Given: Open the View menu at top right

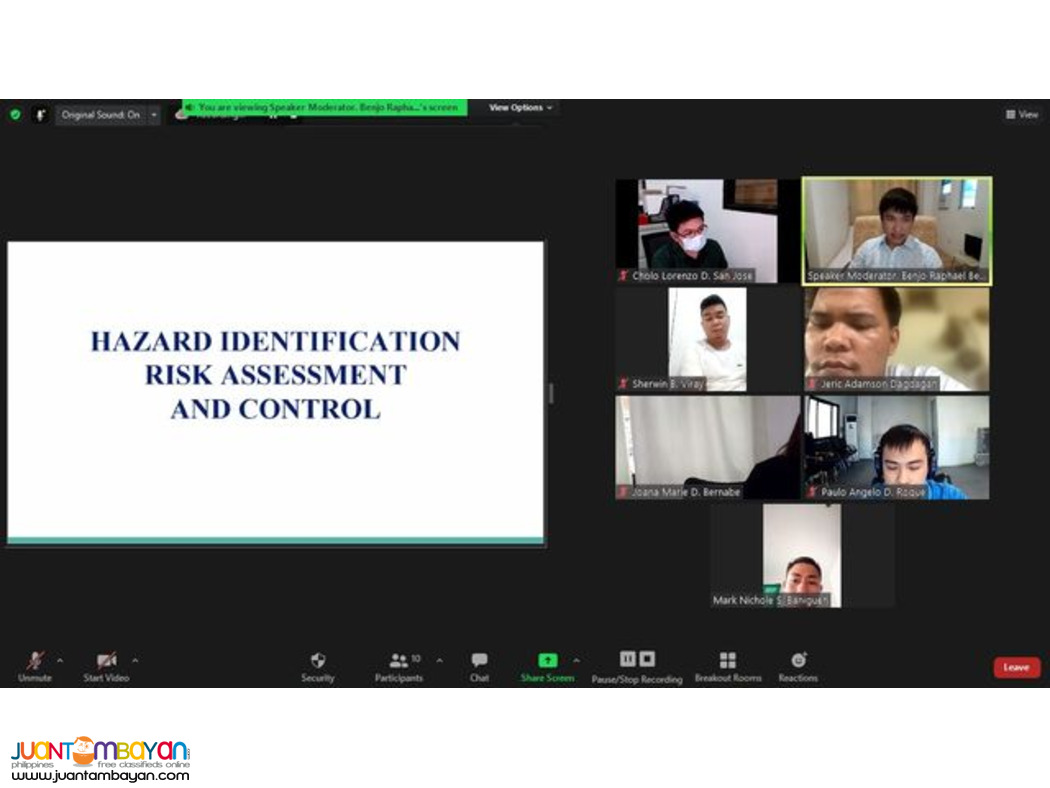Looking at the screenshot, I should tap(1021, 115).
